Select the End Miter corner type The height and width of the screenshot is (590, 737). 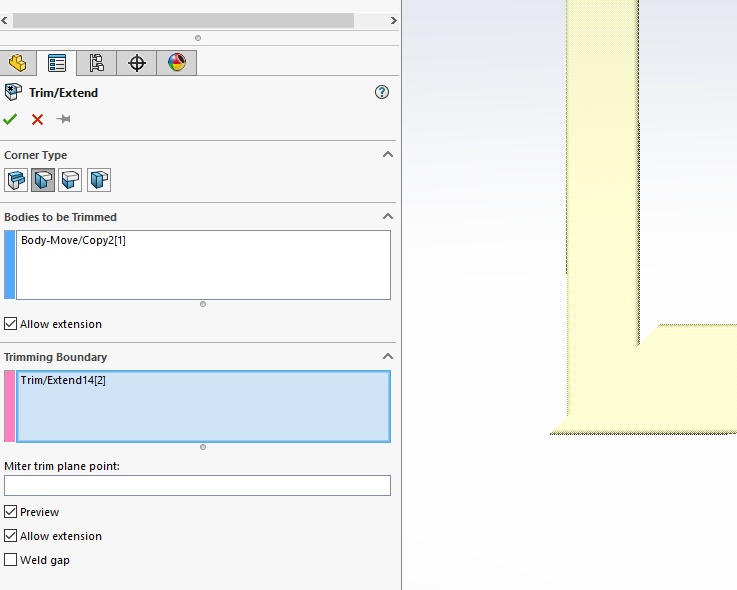pos(43,180)
